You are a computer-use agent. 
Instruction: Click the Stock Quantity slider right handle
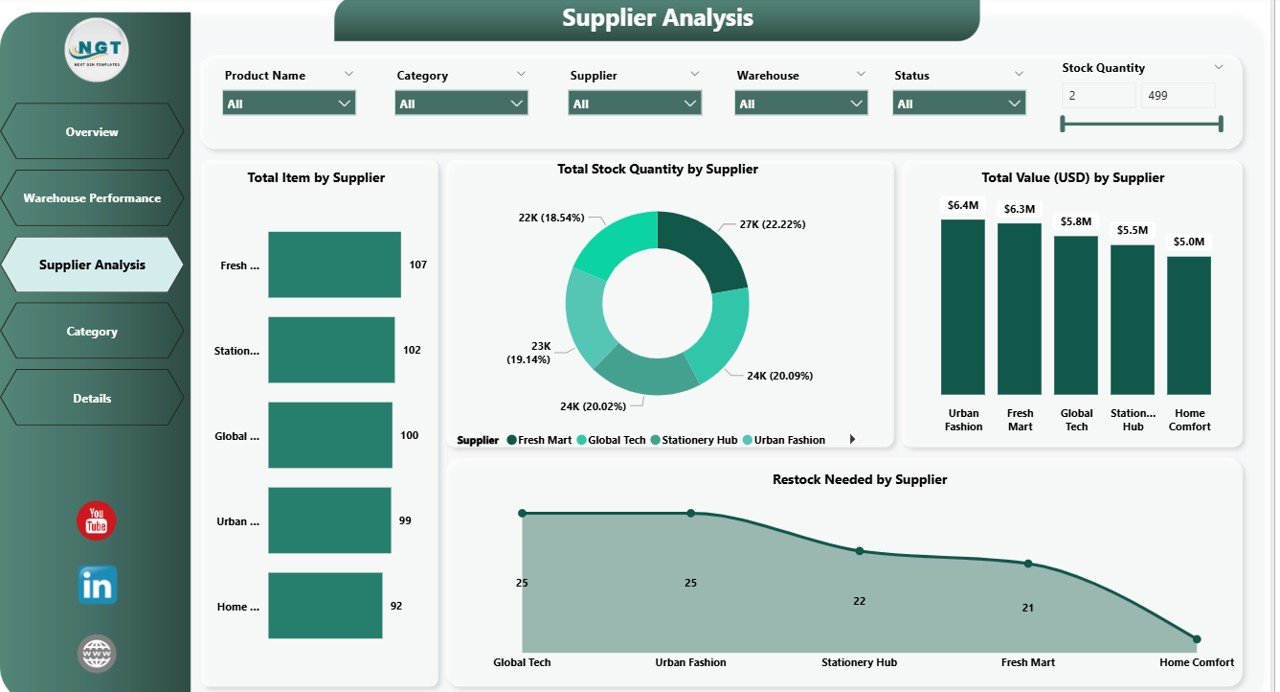[x=1221, y=124]
